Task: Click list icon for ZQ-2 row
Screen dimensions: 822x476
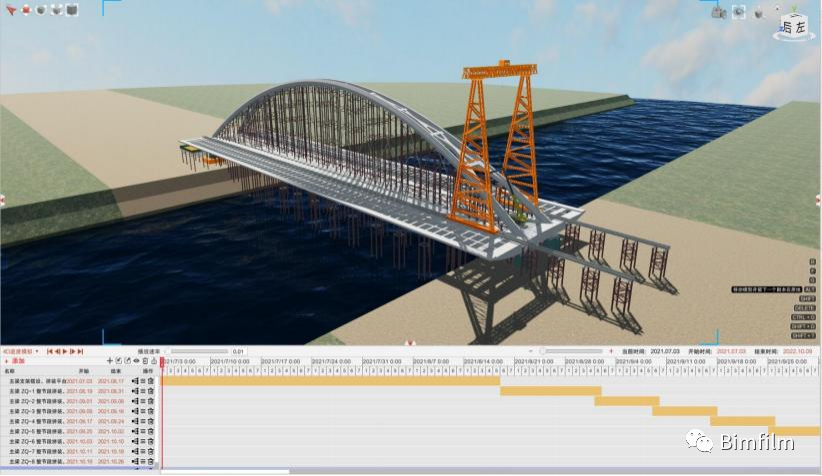Action: coord(143,401)
